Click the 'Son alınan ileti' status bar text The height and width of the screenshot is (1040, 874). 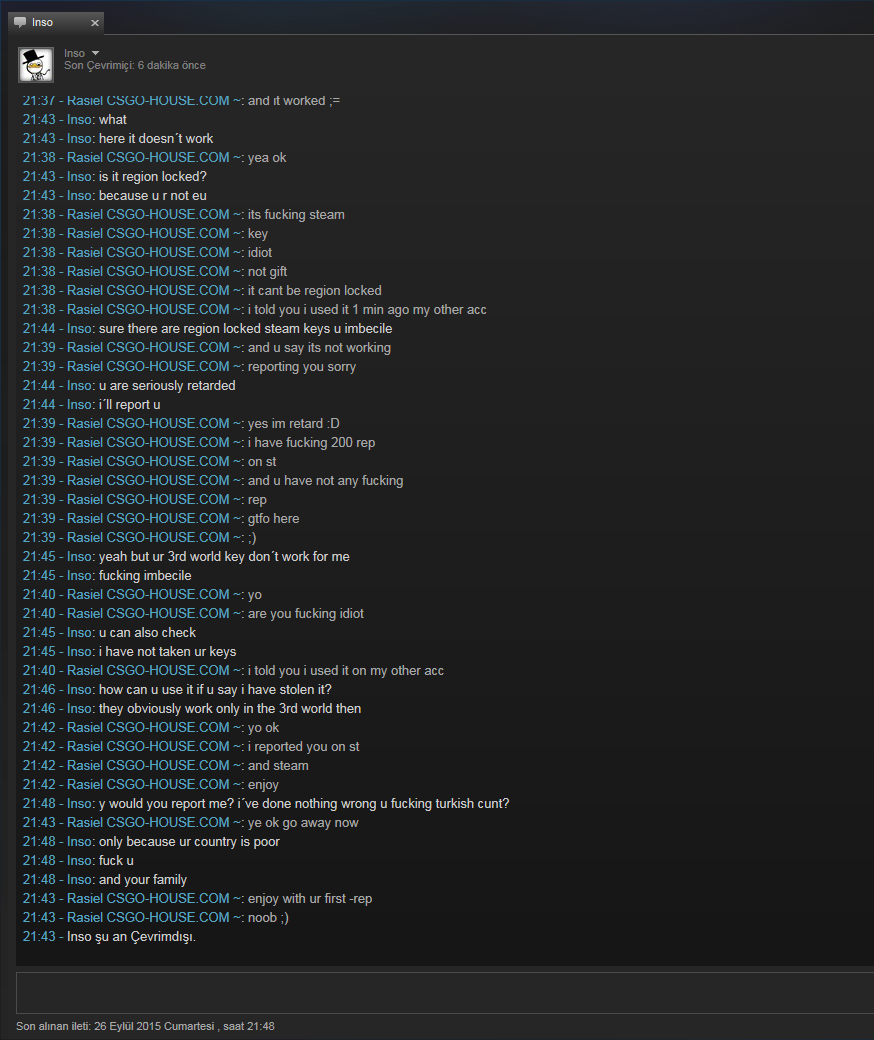pos(145,1026)
